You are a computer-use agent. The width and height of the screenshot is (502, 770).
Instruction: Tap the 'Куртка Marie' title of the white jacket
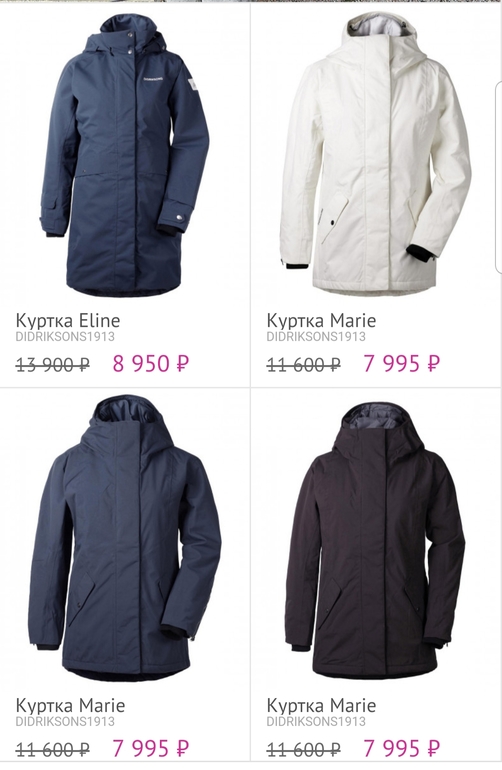pos(321,321)
